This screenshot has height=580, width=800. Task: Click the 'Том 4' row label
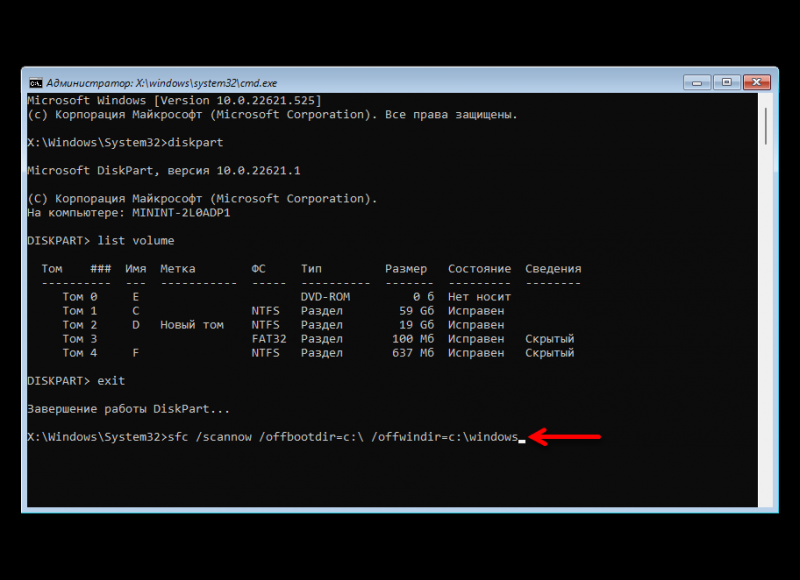coord(80,353)
